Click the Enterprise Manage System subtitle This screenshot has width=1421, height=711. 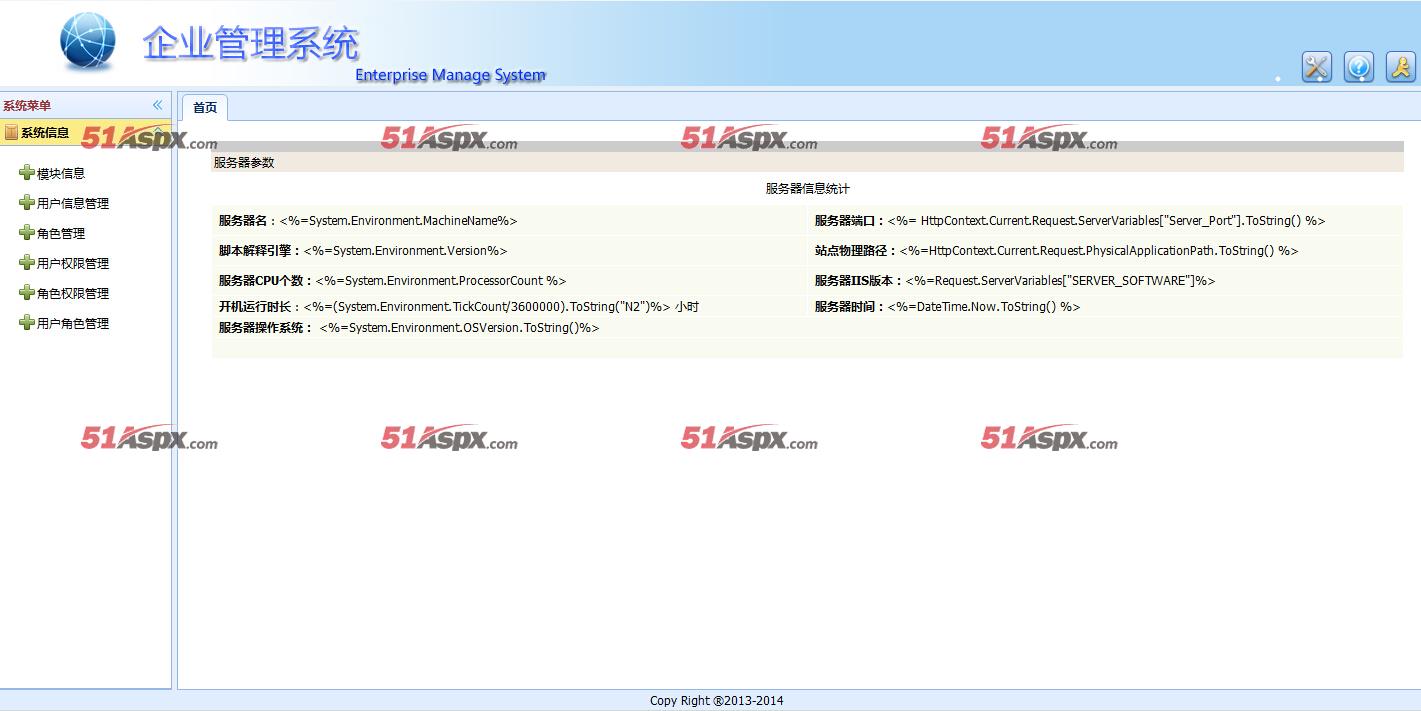tap(451, 75)
